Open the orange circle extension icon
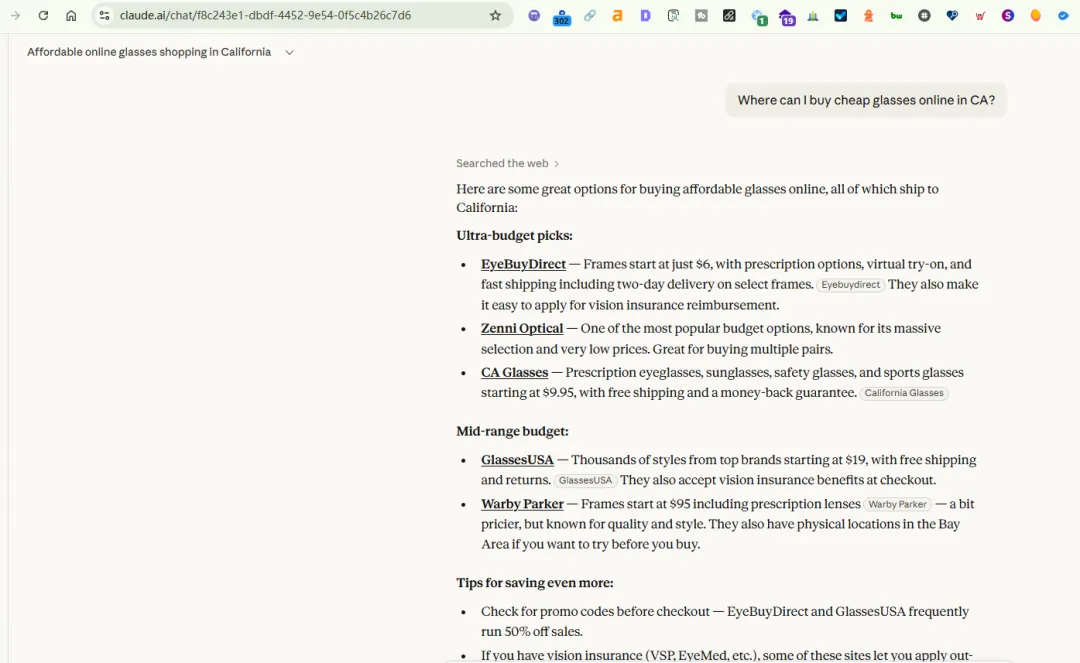 point(1036,15)
